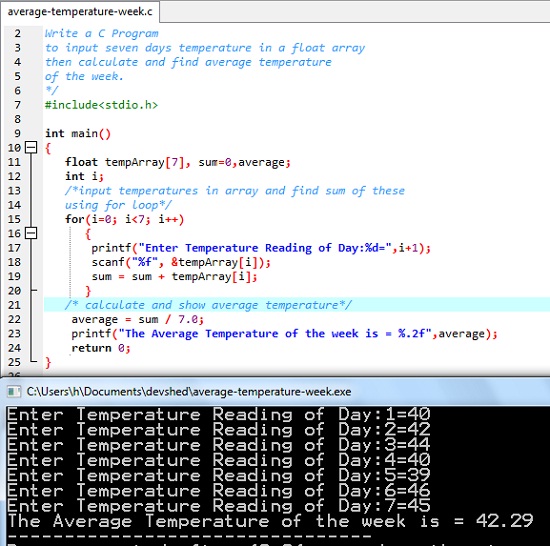Click the 'of the week.' comment line
This screenshot has width=550, height=546.
click(x=84, y=76)
